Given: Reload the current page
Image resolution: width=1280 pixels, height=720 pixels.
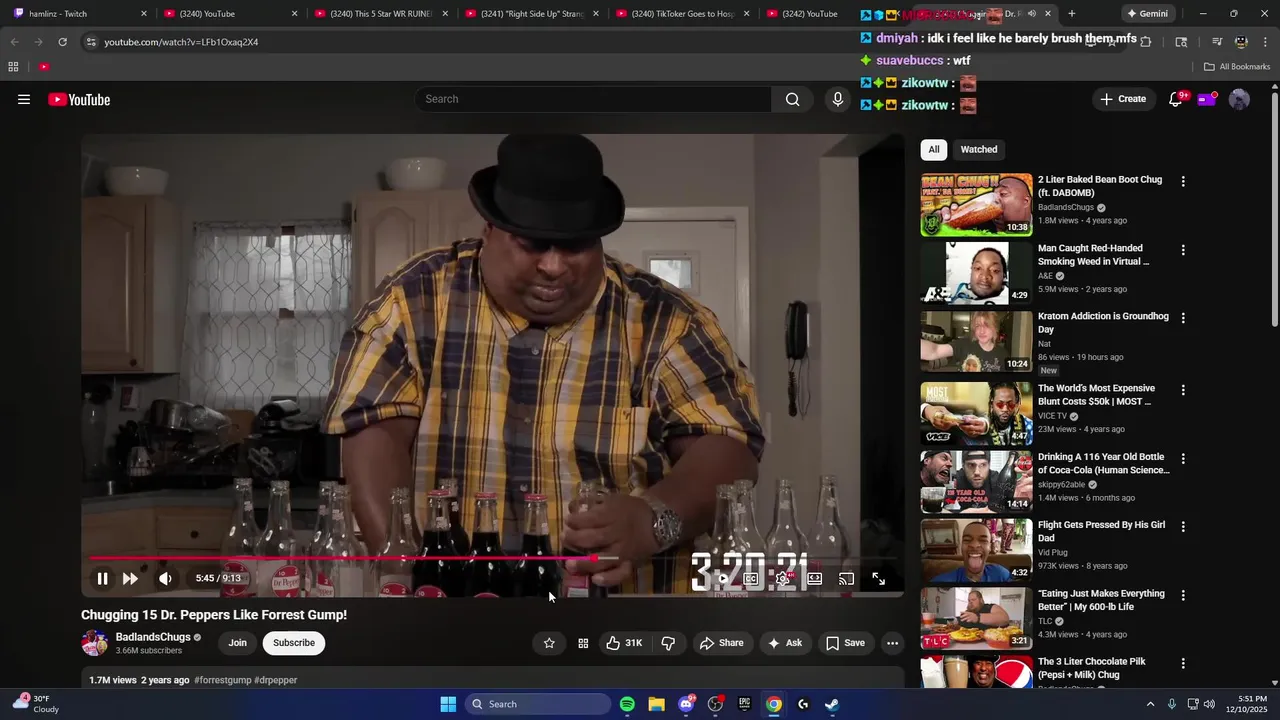Looking at the screenshot, I should [62, 42].
